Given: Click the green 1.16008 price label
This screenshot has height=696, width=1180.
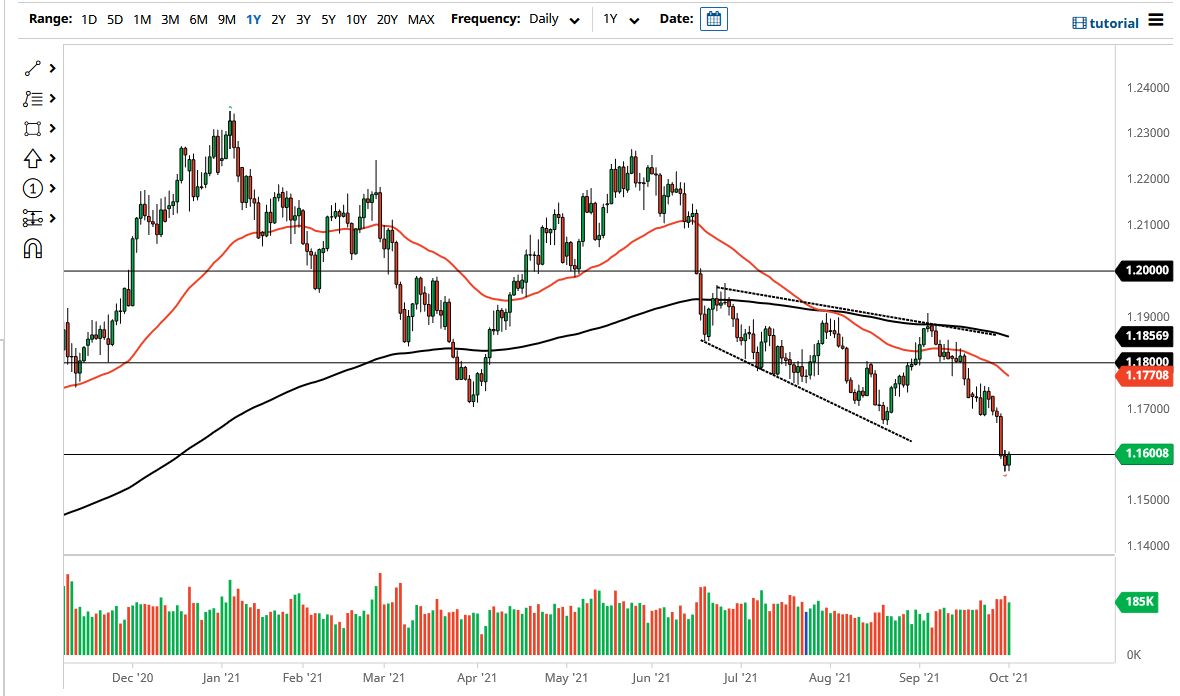Looking at the screenshot, I should [1147, 454].
